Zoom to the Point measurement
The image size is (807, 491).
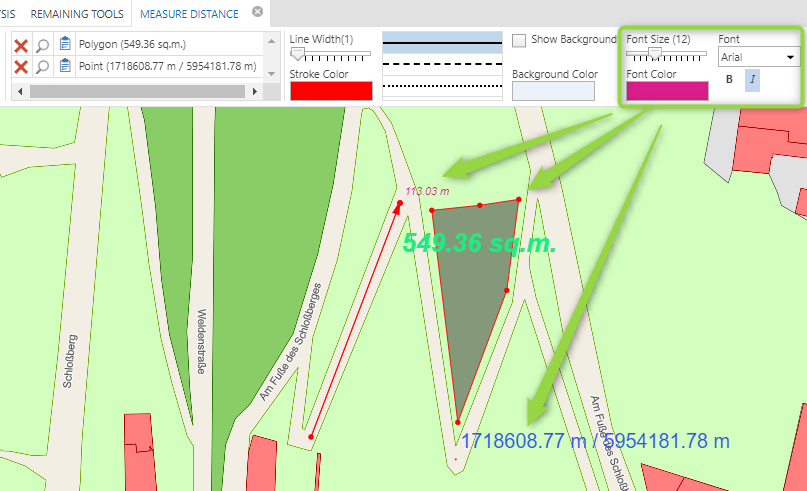43,67
